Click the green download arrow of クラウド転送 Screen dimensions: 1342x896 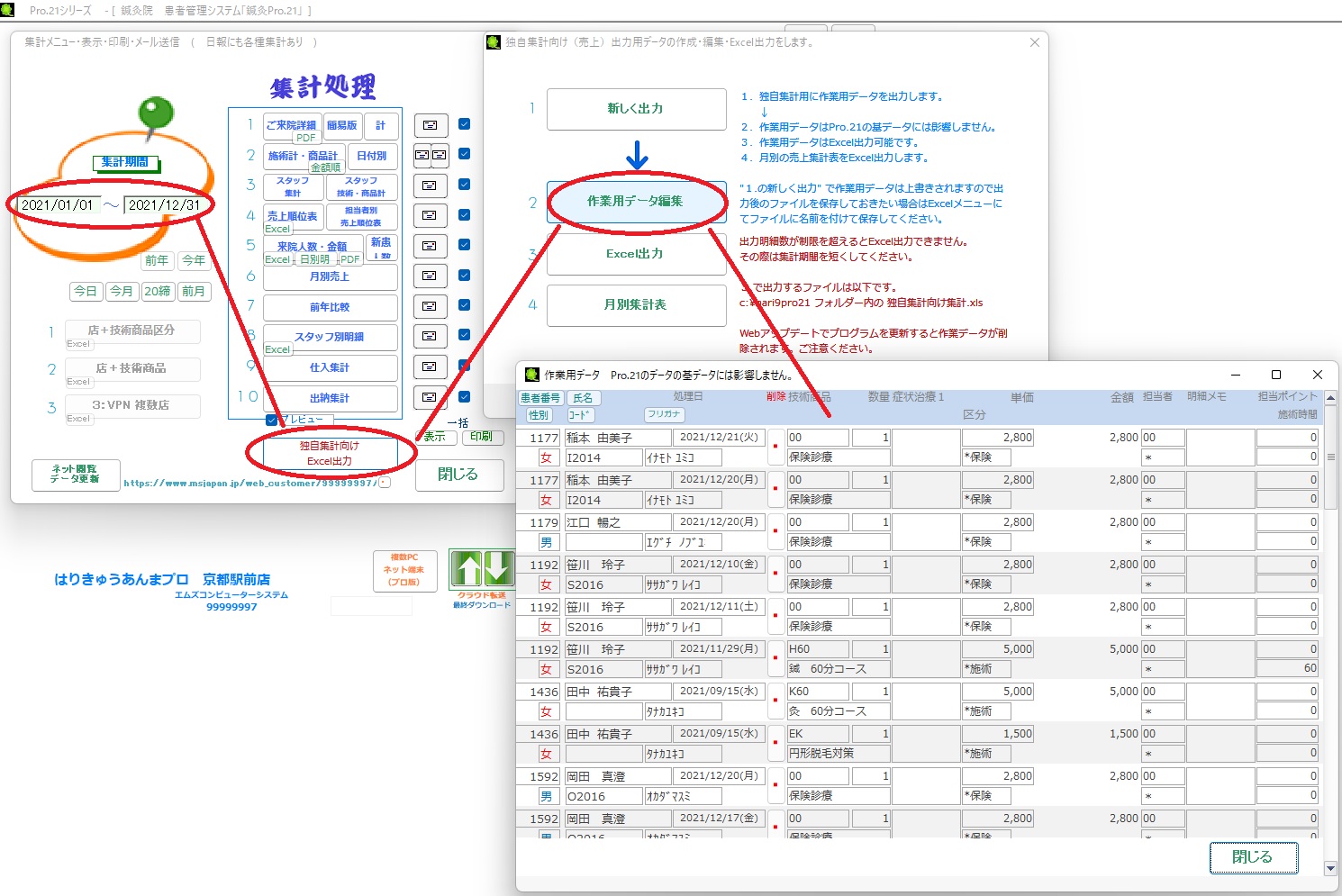499,569
